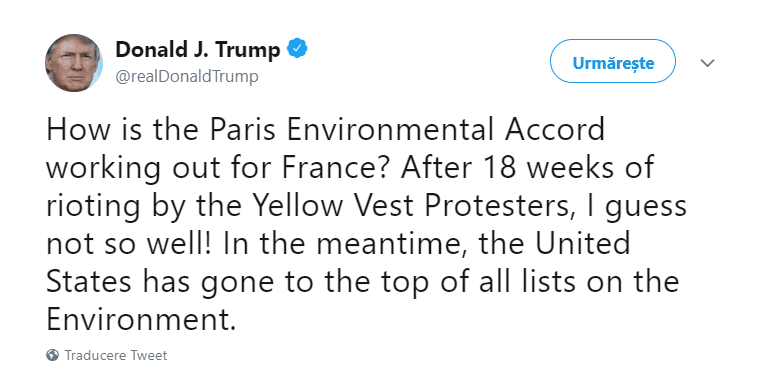Click the line about Yellow Vest Protesters
763x381 pixels.
click(x=366, y=208)
